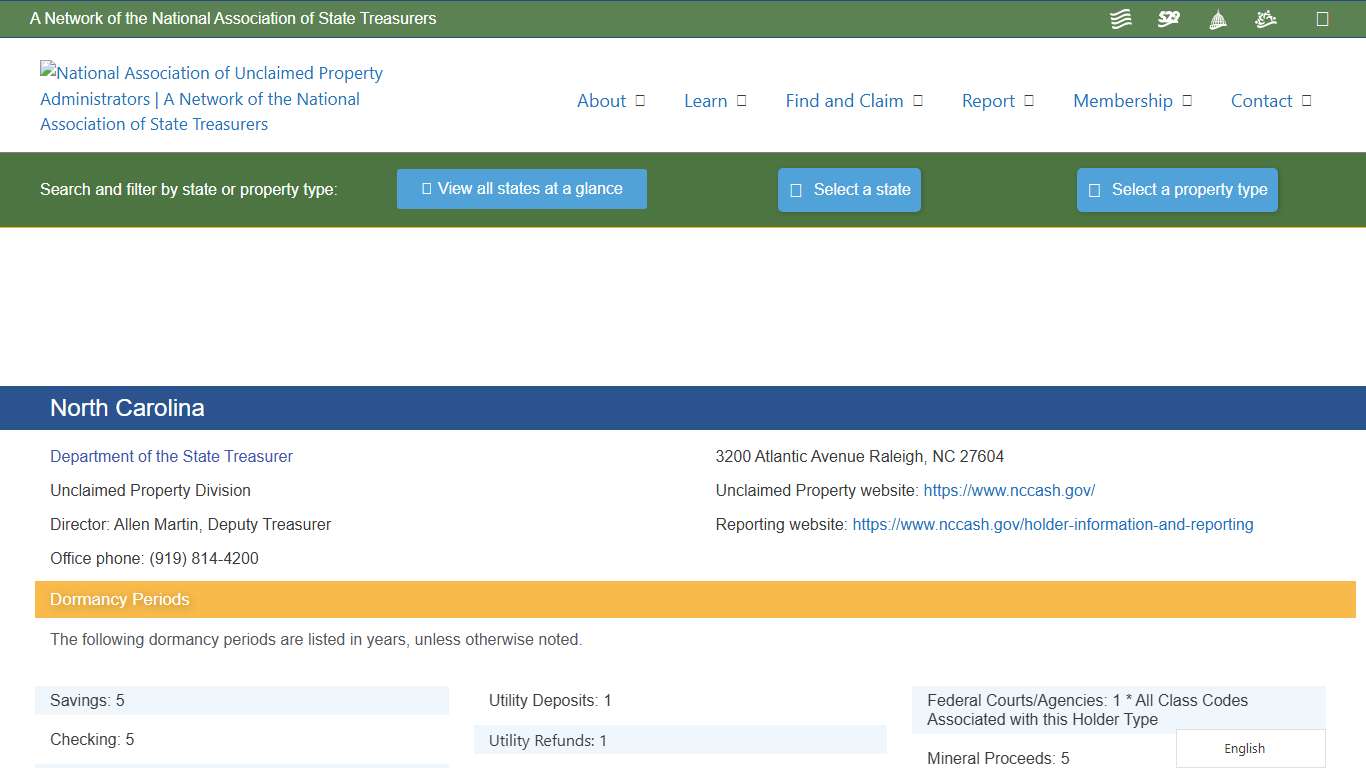Image resolution: width=1366 pixels, height=768 pixels.
Task: Click the NAUPA site logo
Action: [x=211, y=98]
